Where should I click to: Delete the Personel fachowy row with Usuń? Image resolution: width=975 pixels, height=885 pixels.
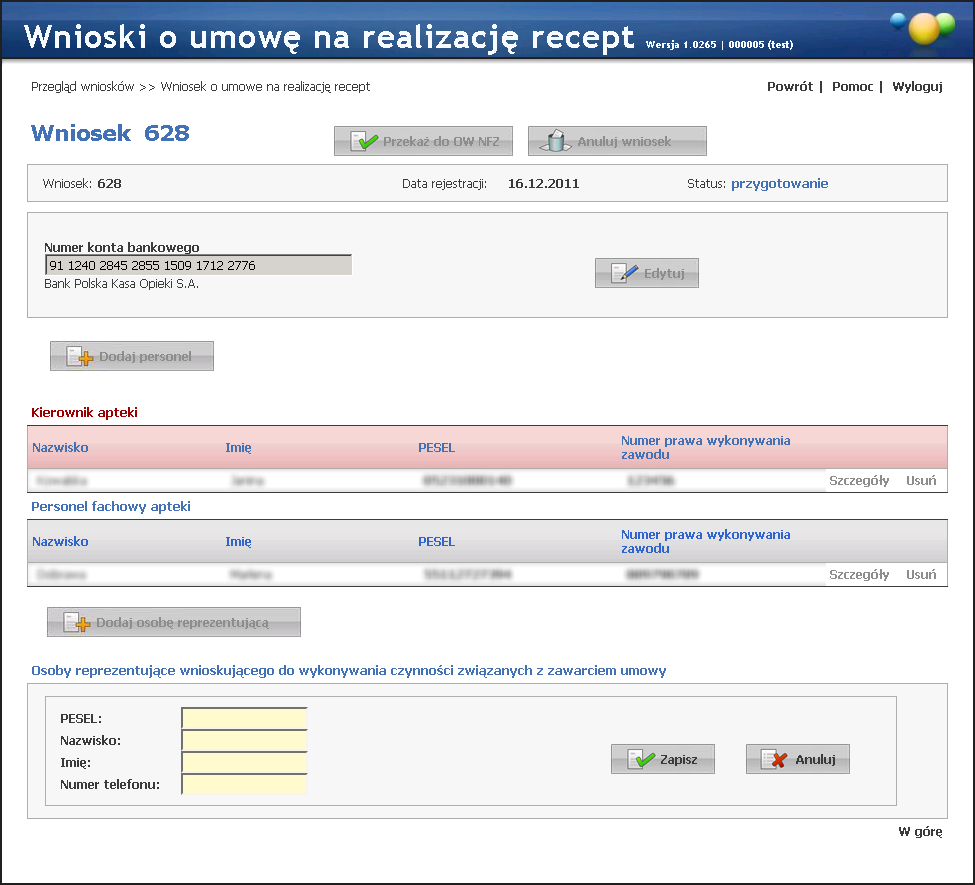921,575
